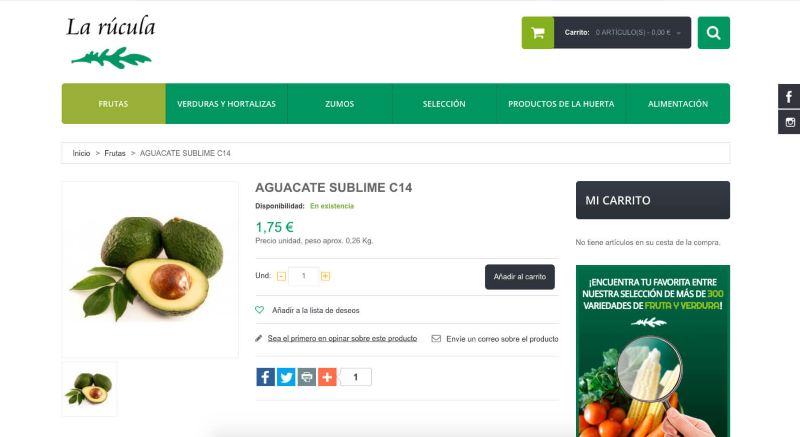Decrease quantity with minus button

pos(281,276)
